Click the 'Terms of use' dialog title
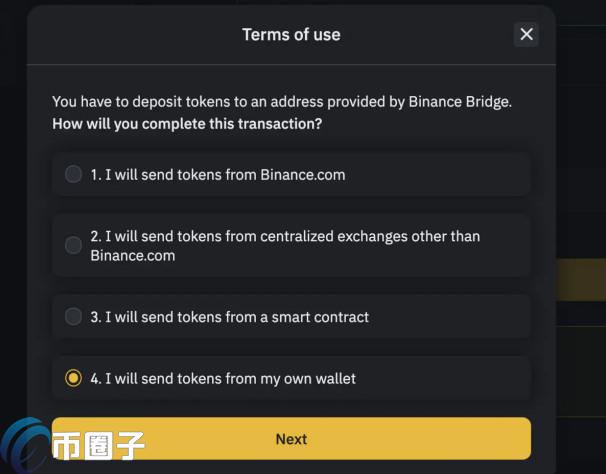606x474 pixels. click(291, 35)
